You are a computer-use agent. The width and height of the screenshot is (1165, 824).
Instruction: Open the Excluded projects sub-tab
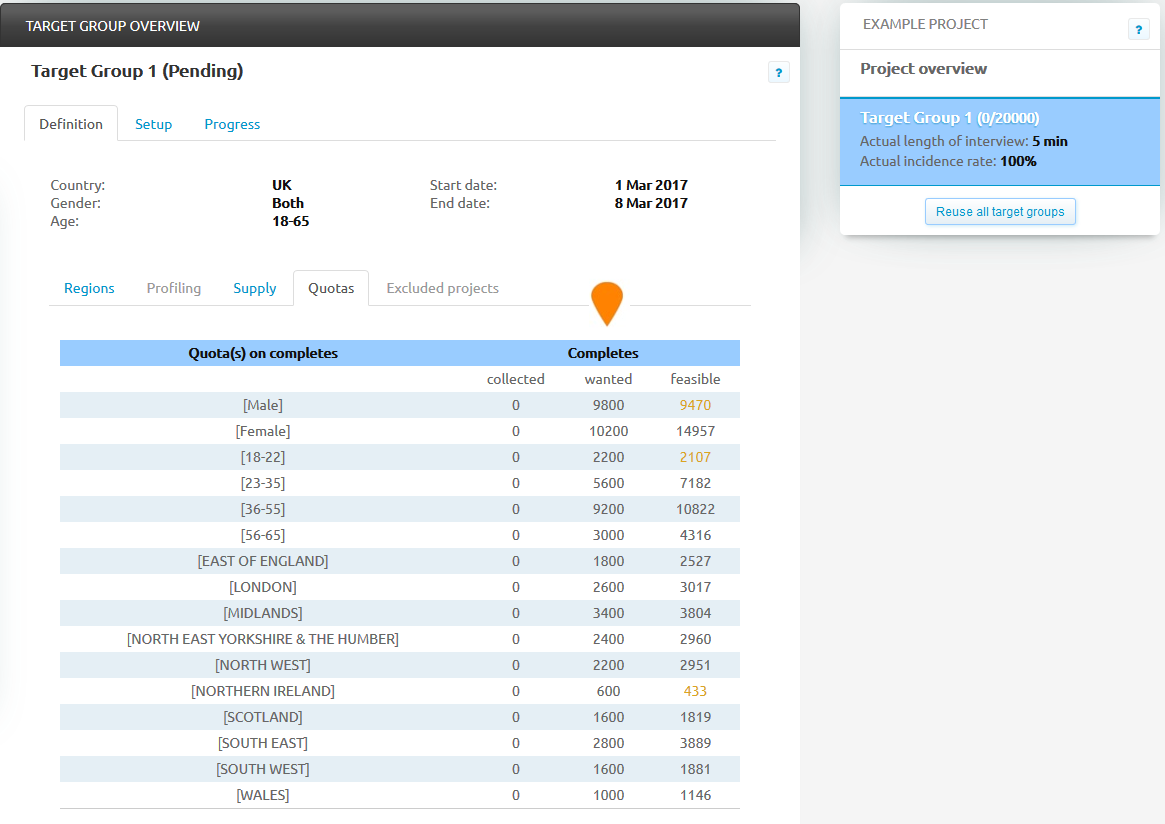click(x=442, y=288)
